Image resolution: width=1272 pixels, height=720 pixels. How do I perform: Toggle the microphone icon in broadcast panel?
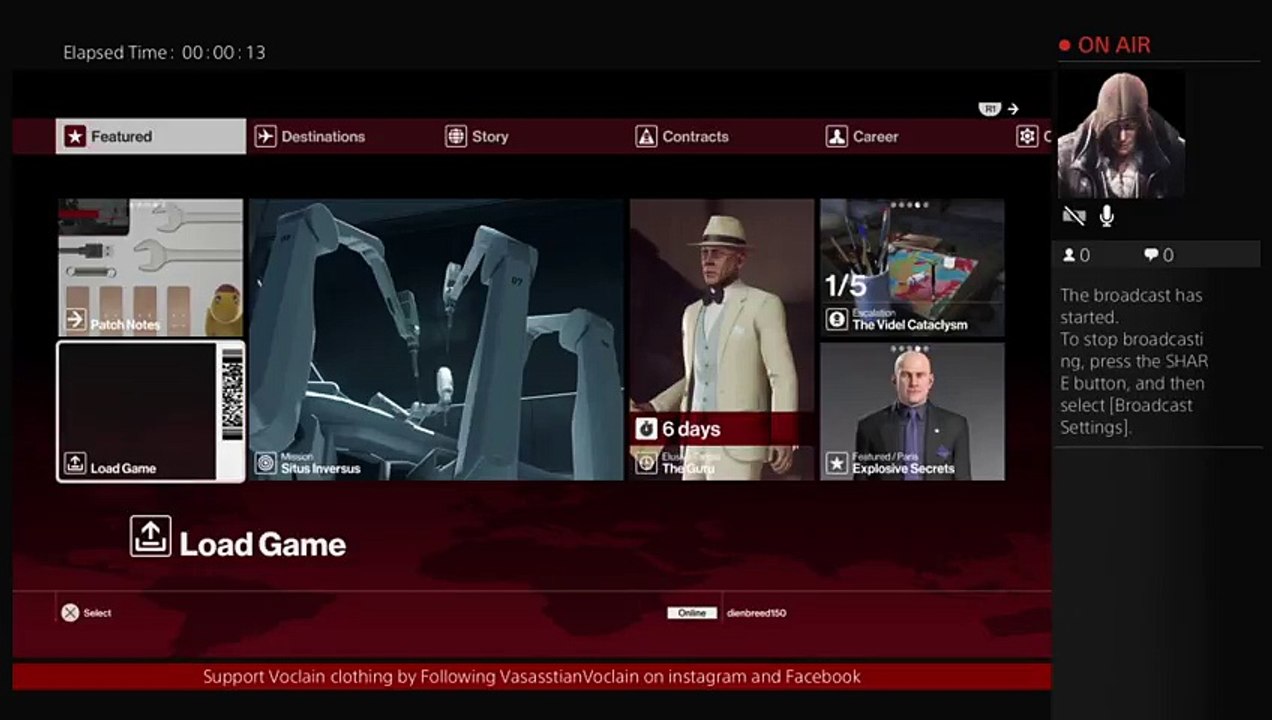tap(1107, 215)
